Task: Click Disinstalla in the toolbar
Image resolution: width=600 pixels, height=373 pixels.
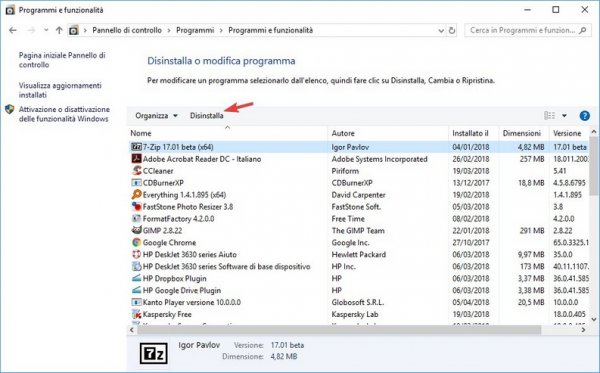Action: 207,116
